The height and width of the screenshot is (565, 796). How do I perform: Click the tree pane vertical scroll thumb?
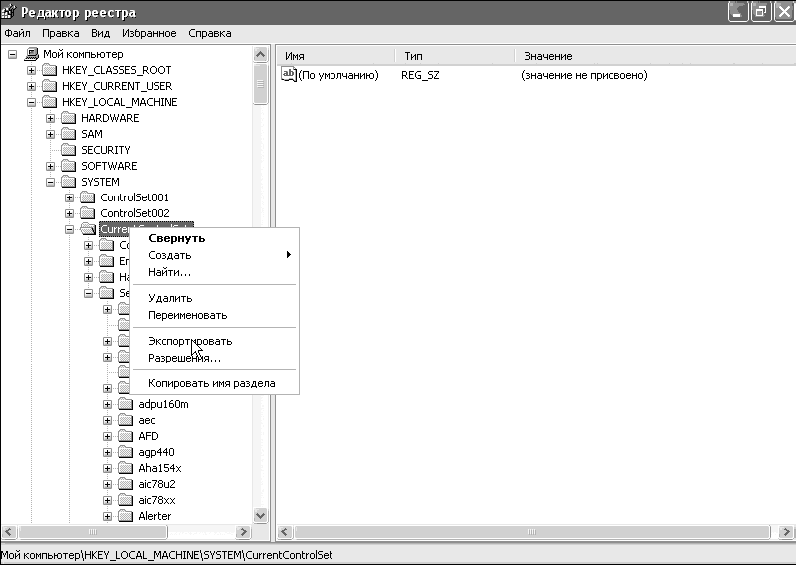point(260,84)
